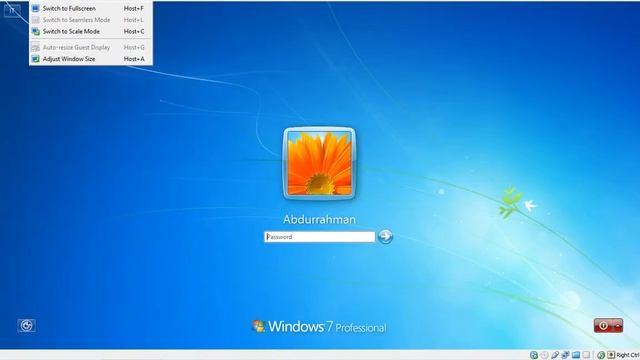Click greyed Switch to Seamless Mode entry
This screenshot has height=360, width=640.
point(91,20)
